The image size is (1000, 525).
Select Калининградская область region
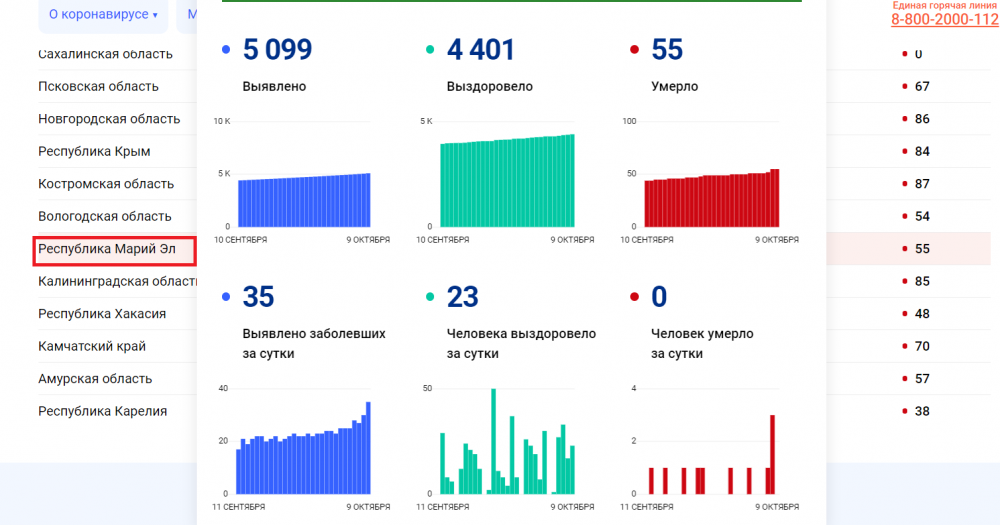point(116,281)
